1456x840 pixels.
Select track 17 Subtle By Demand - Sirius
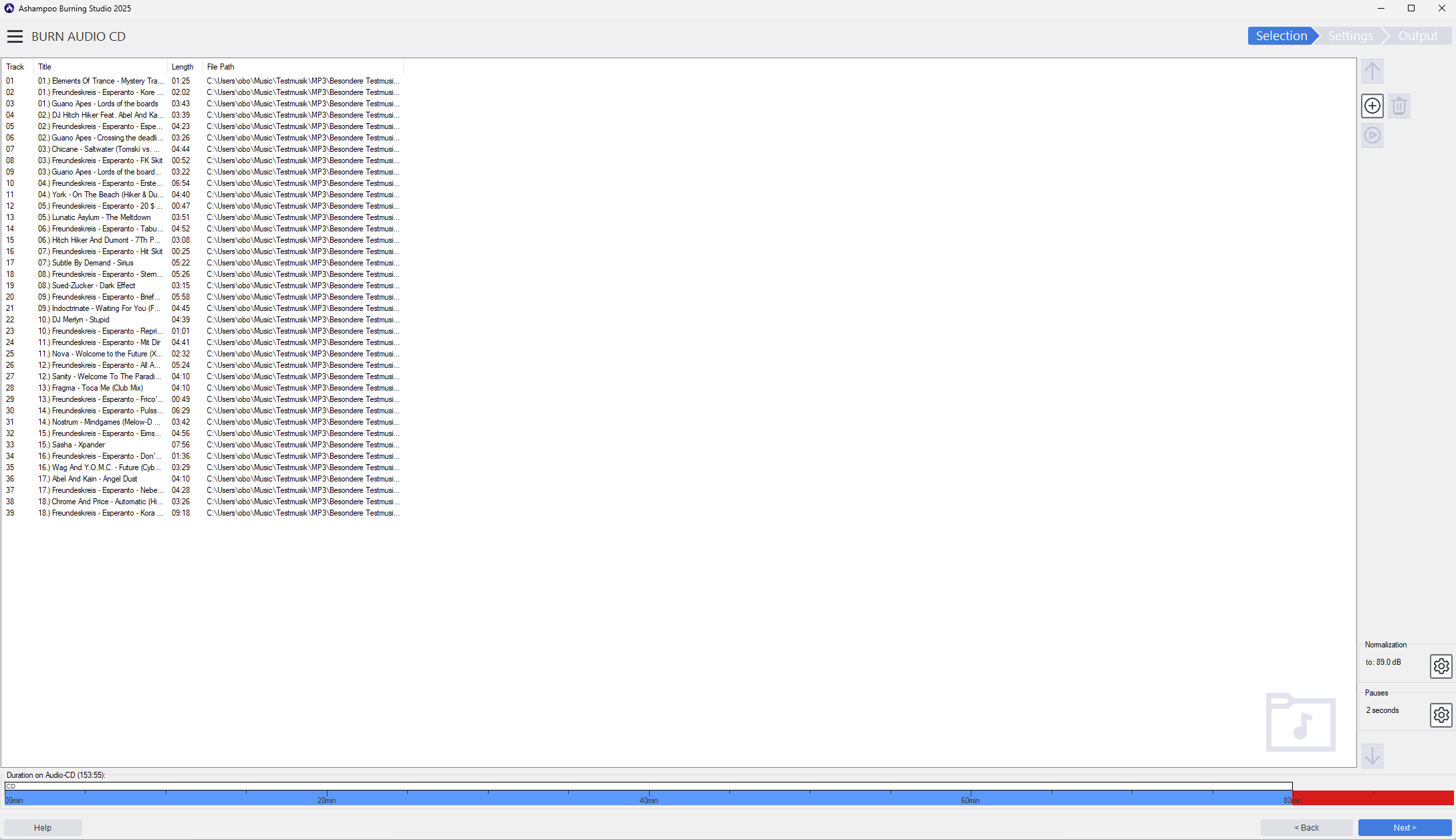point(202,263)
